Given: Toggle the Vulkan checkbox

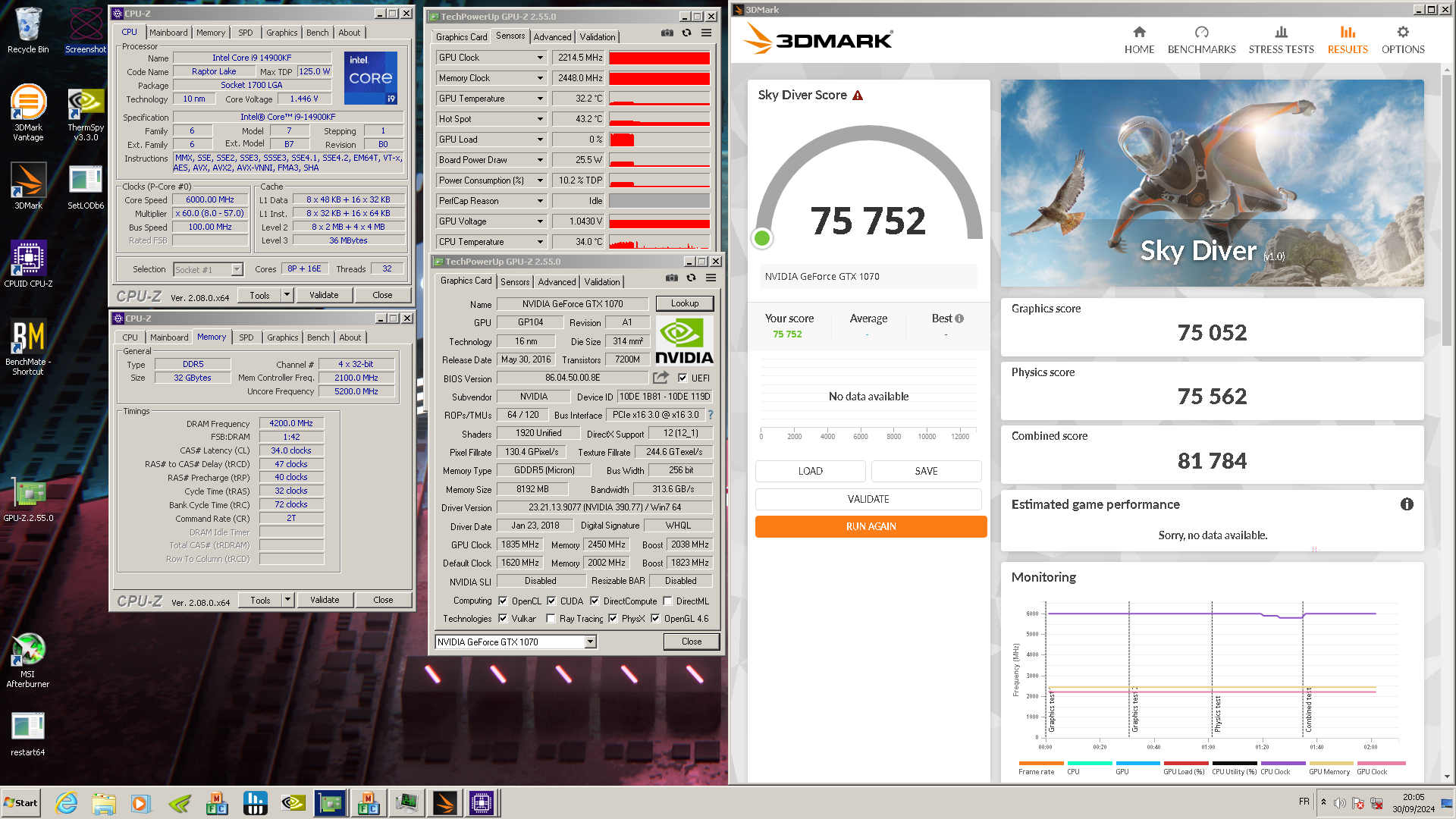Looking at the screenshot, I should point(503,618).
